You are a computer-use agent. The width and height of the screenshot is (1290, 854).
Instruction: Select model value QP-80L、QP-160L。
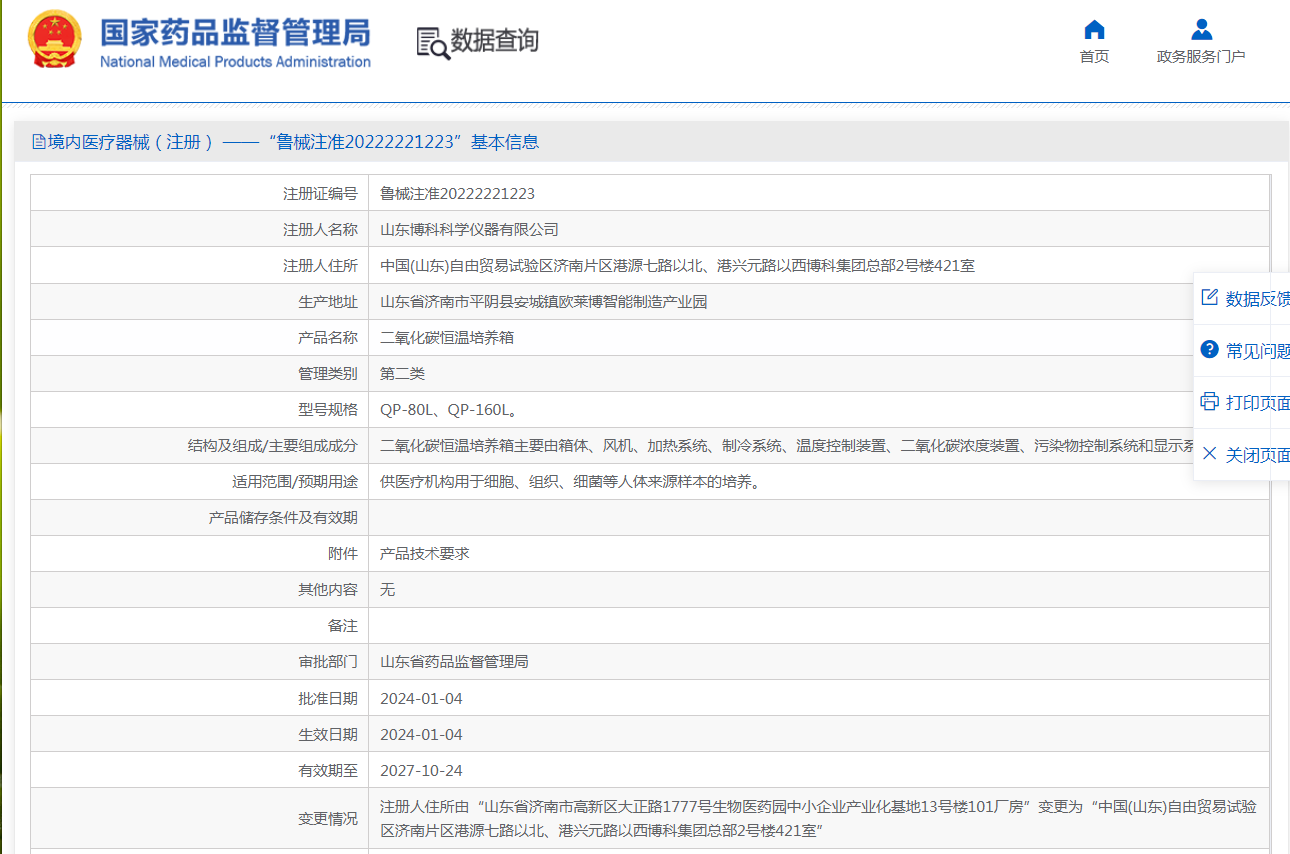pyautogui.click(x=448, y=410)
